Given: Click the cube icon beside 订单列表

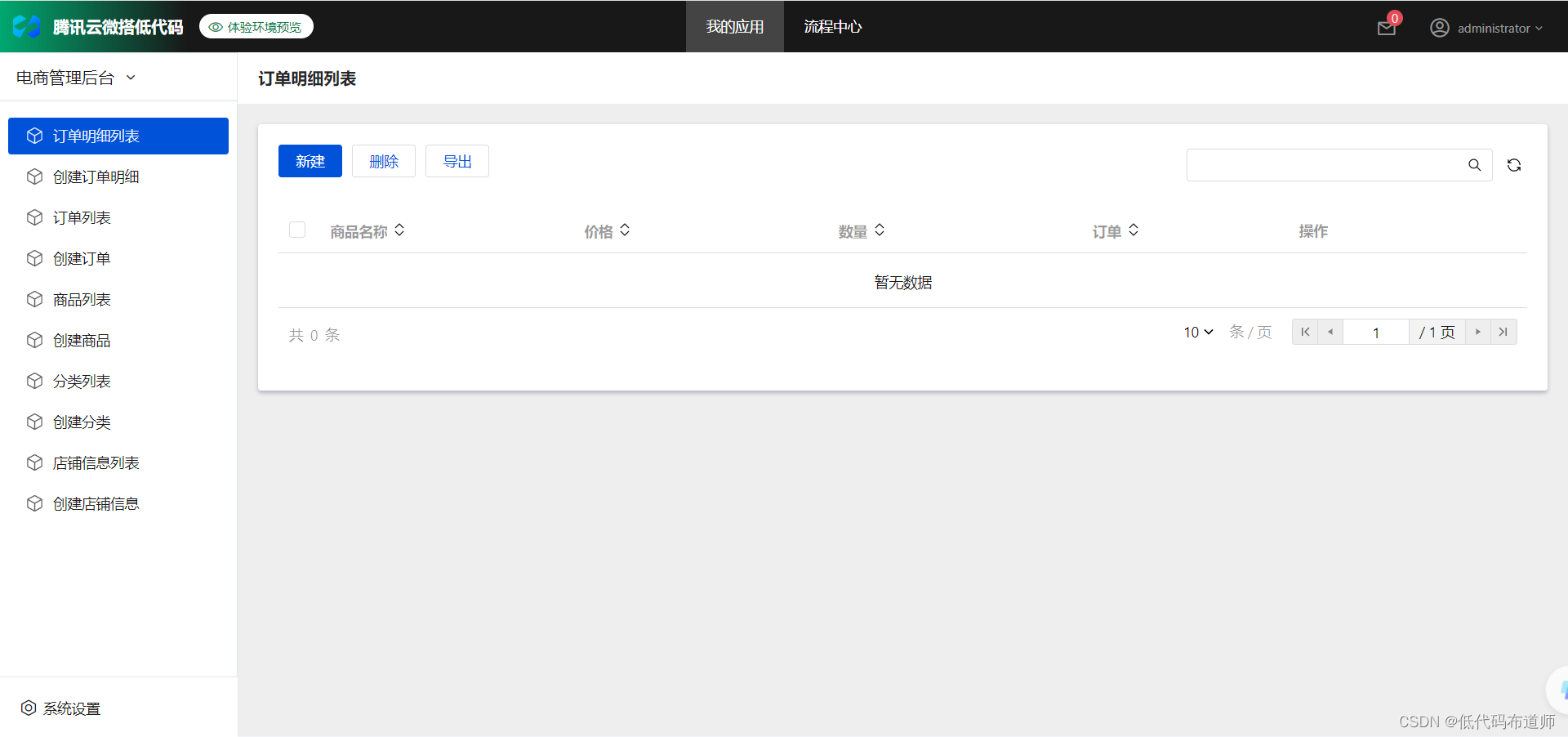Looking at the screenshot, I should (x=34, y=217).
